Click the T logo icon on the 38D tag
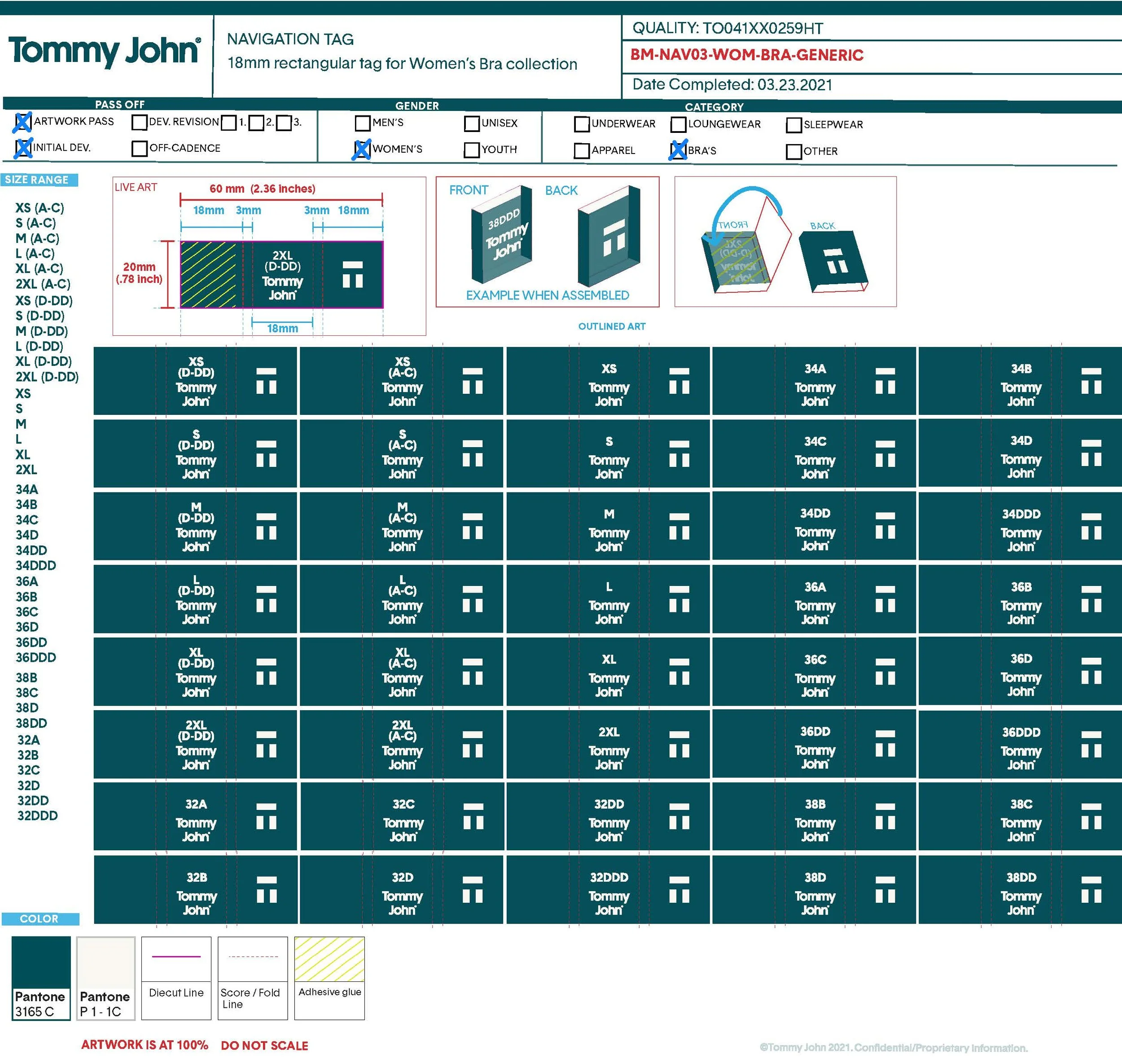Screen dimensions: 1122x1064 pos(885,889)
